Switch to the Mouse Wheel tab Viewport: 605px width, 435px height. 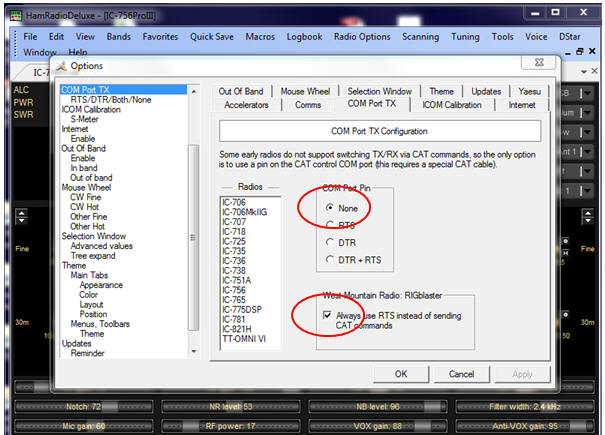(305, 91)
